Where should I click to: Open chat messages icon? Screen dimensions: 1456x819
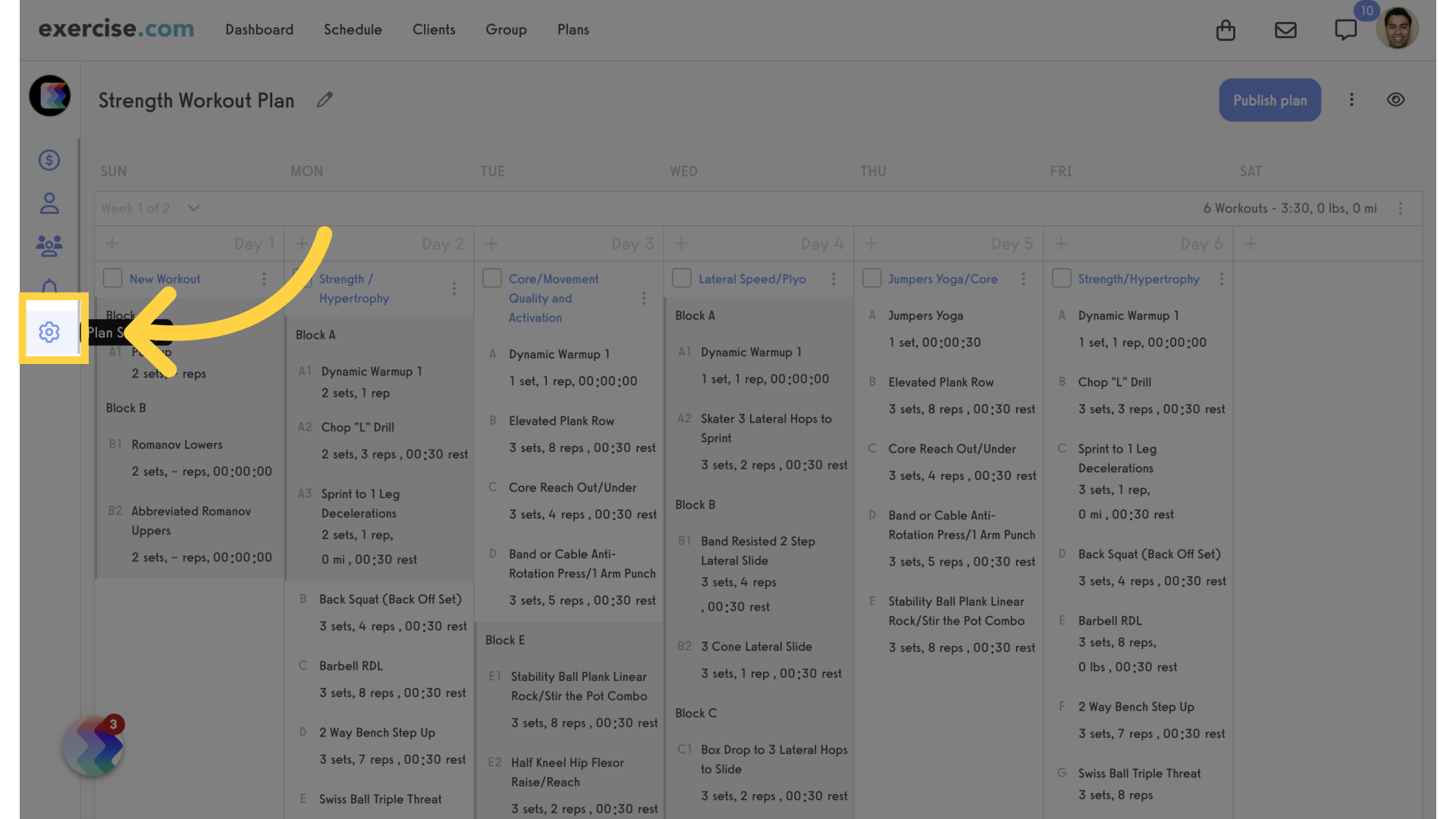(1345, 30)
